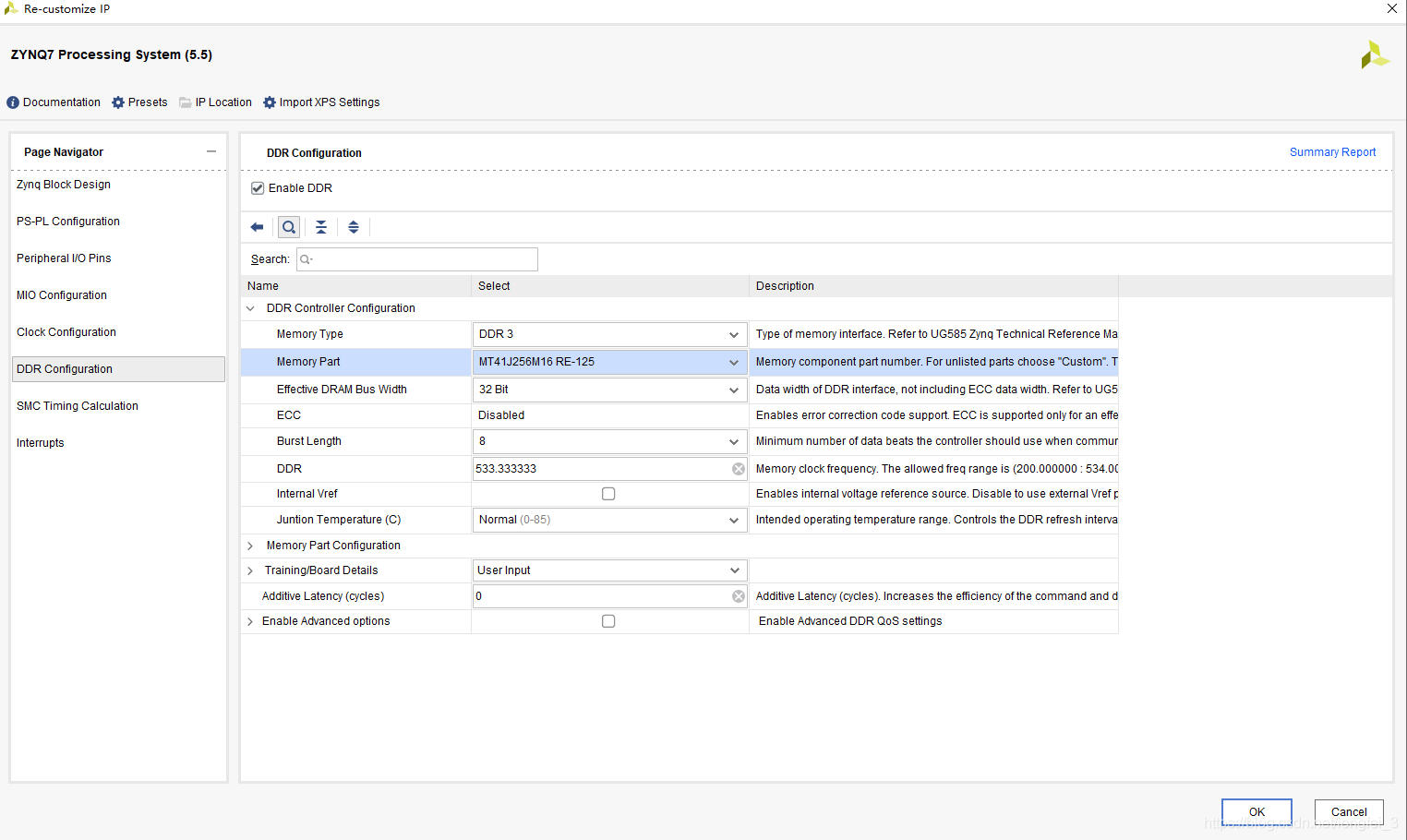Select the Memory Type row label
Image resolution: width=1407 pixels, height=840 pixels.
tap(310, 334)
